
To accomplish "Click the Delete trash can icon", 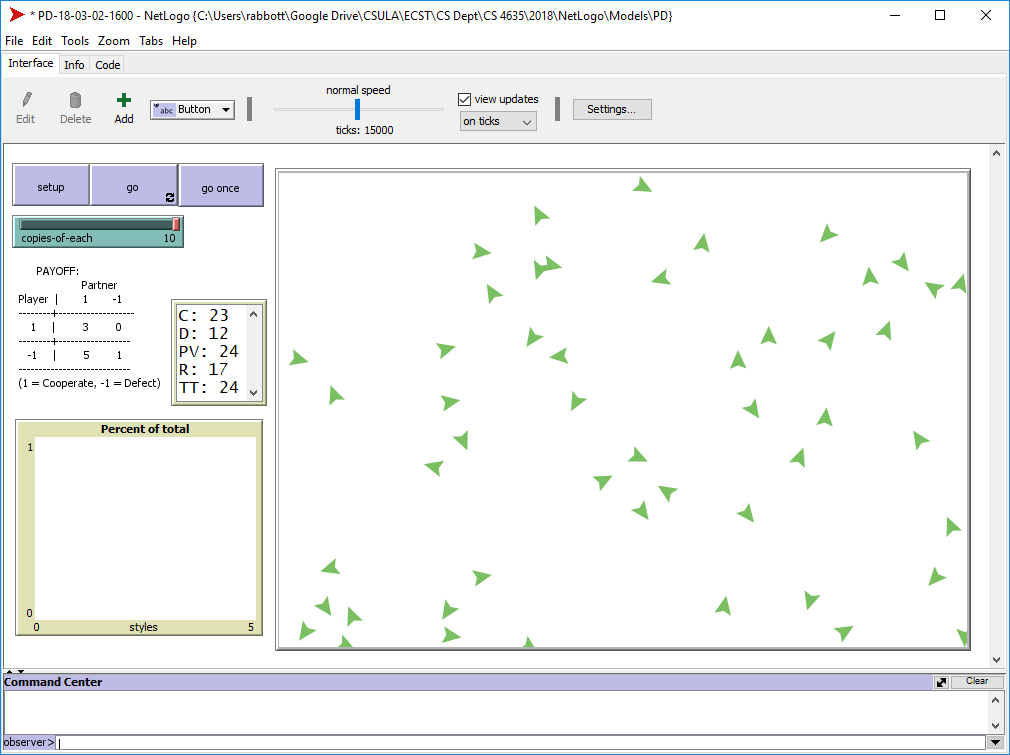I will click(75, 100).
